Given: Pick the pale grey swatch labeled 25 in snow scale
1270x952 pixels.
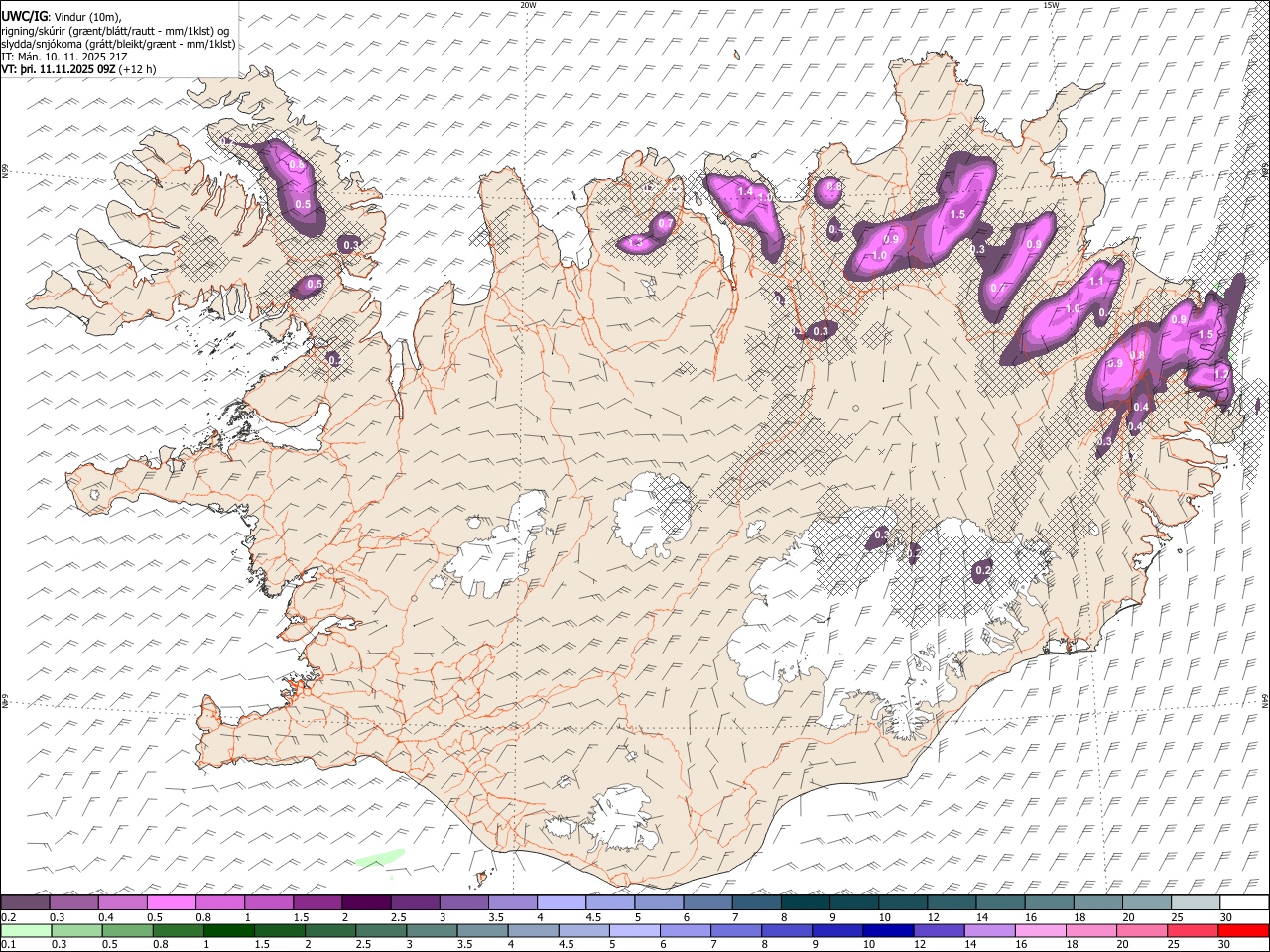Looking at the screenshot, I should [x=1194, y=902].
